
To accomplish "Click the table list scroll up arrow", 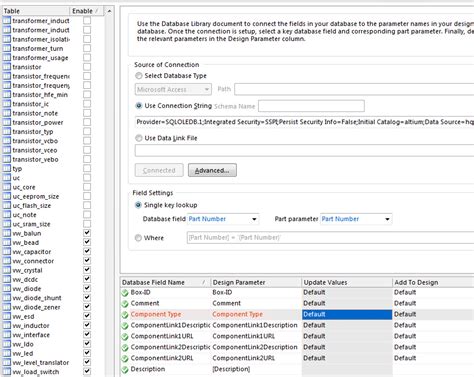I will click(109, 11).
